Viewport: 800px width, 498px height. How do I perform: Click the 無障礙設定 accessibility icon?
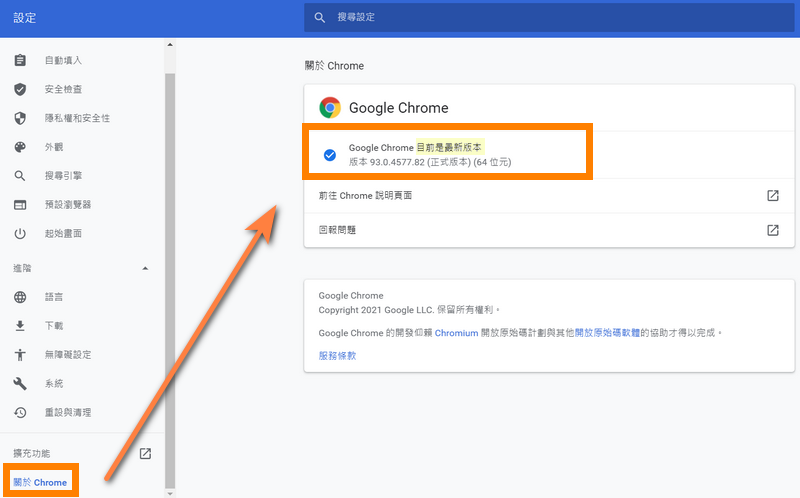(x=20, y=355)
